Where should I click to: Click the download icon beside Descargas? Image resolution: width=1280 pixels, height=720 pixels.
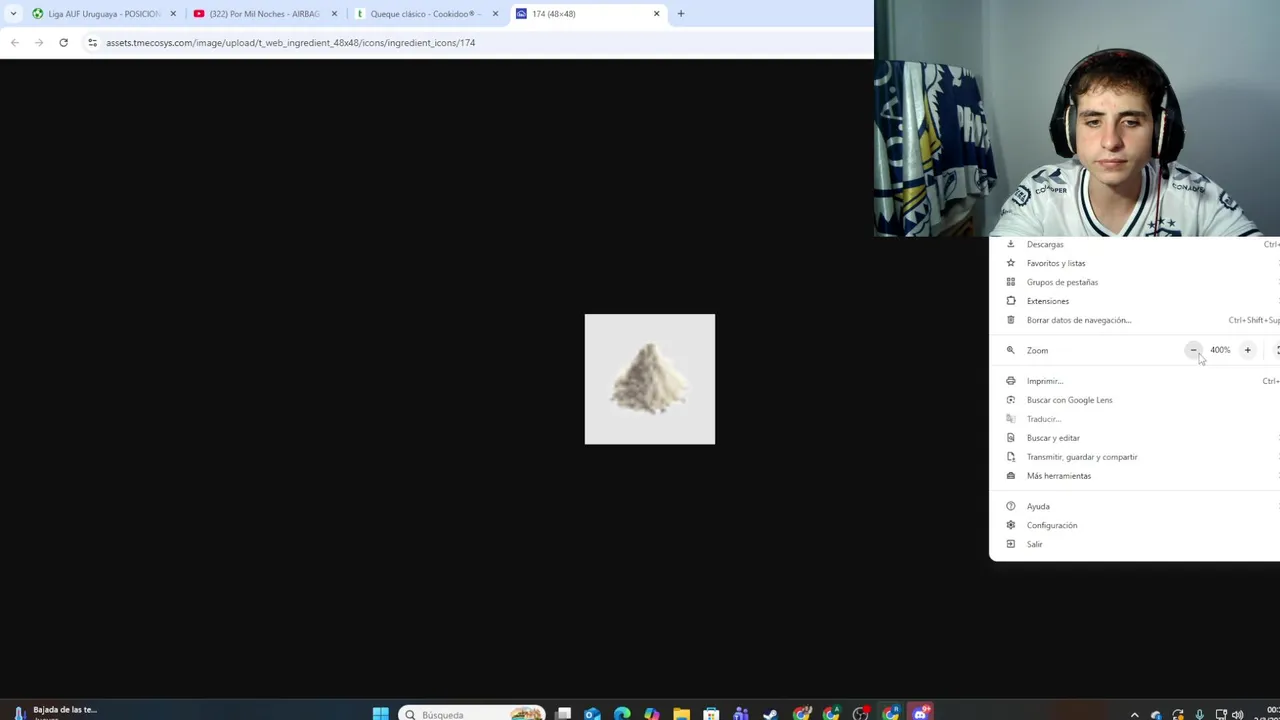pos(1010,244)
